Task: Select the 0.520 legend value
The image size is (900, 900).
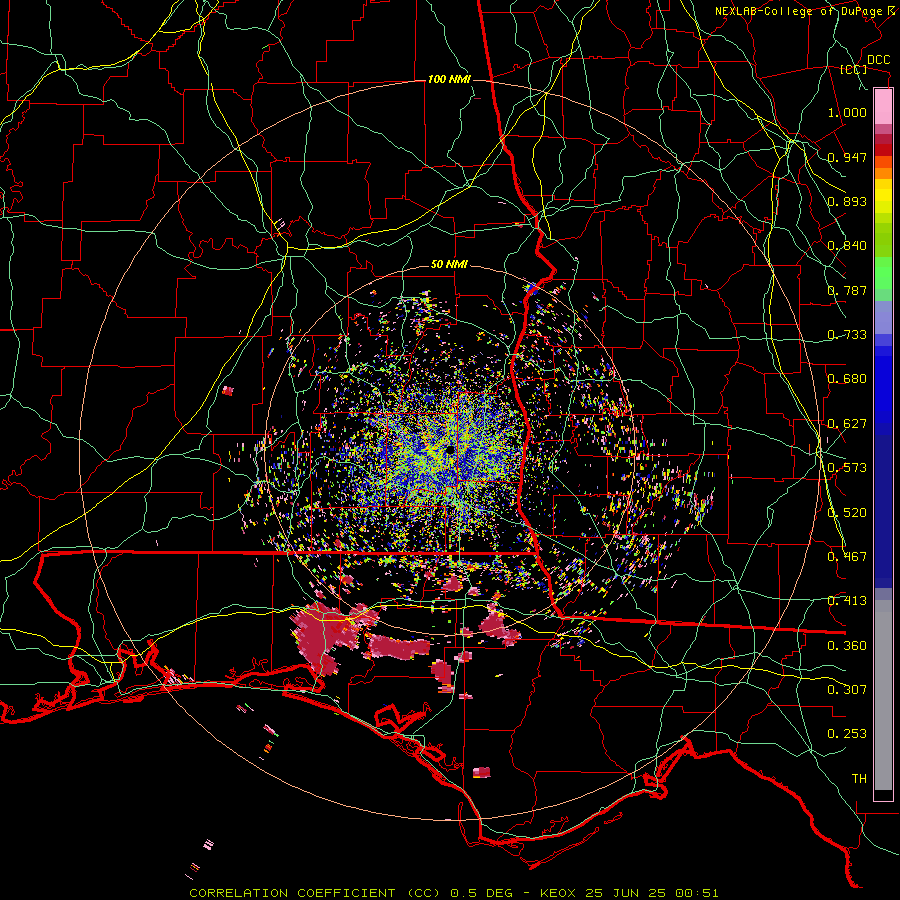Action: pyautogui.click(x=847, y=513)
